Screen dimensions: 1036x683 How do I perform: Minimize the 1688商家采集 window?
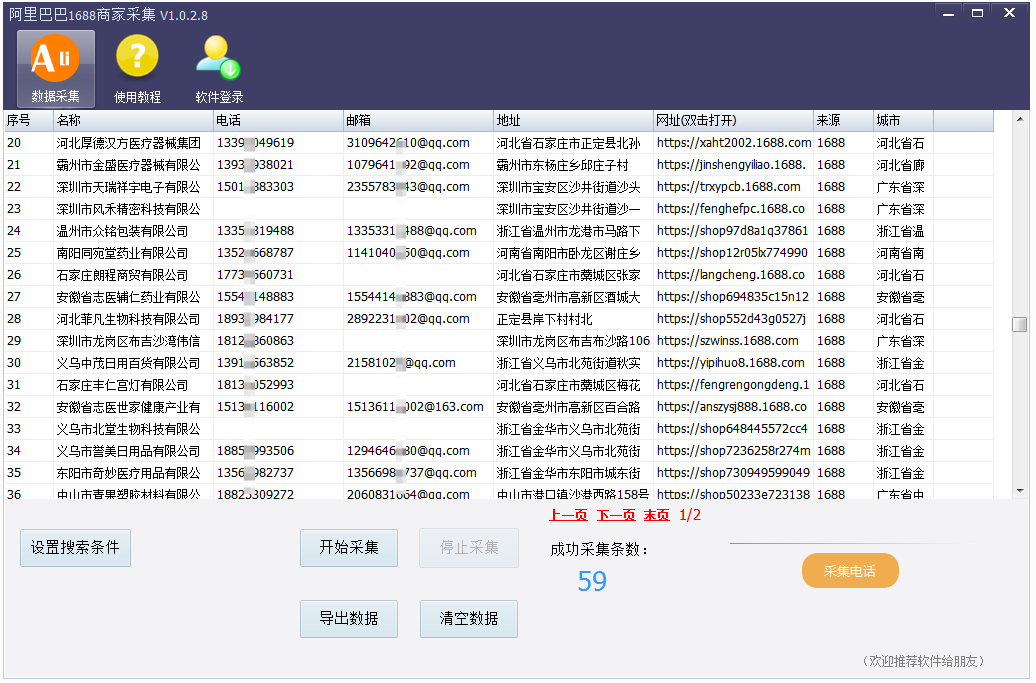click(949, 13)
